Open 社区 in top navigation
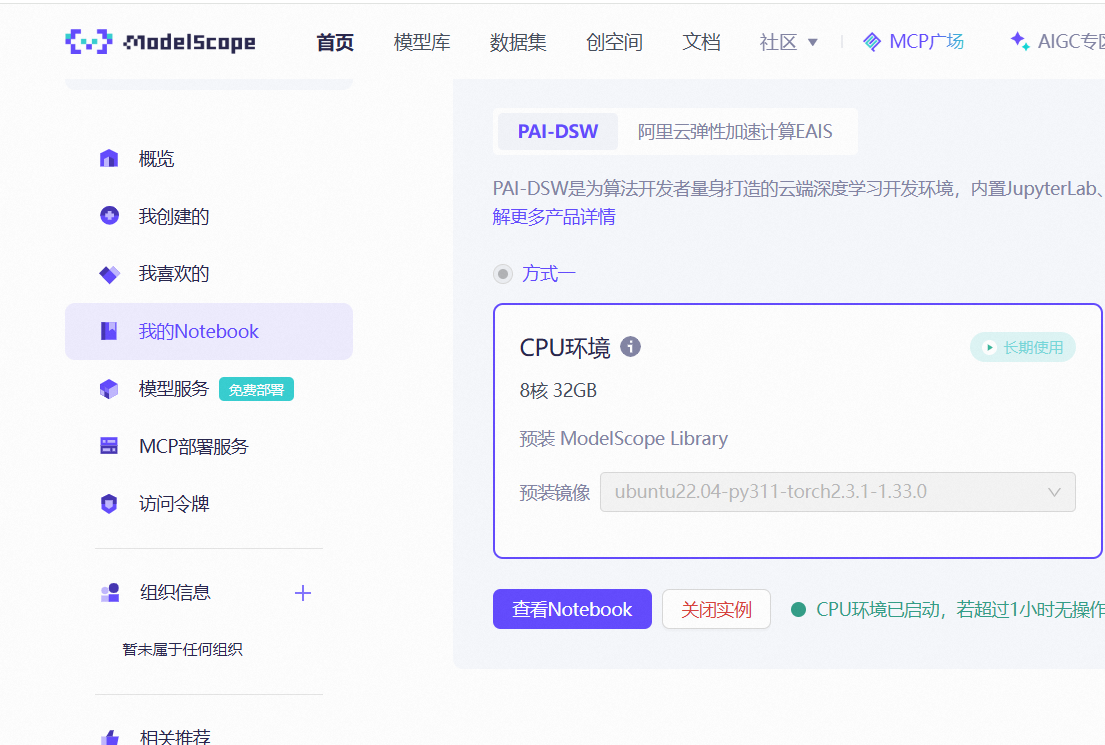The height and width of the screenshot is (745, 1105). click(778, 42)
